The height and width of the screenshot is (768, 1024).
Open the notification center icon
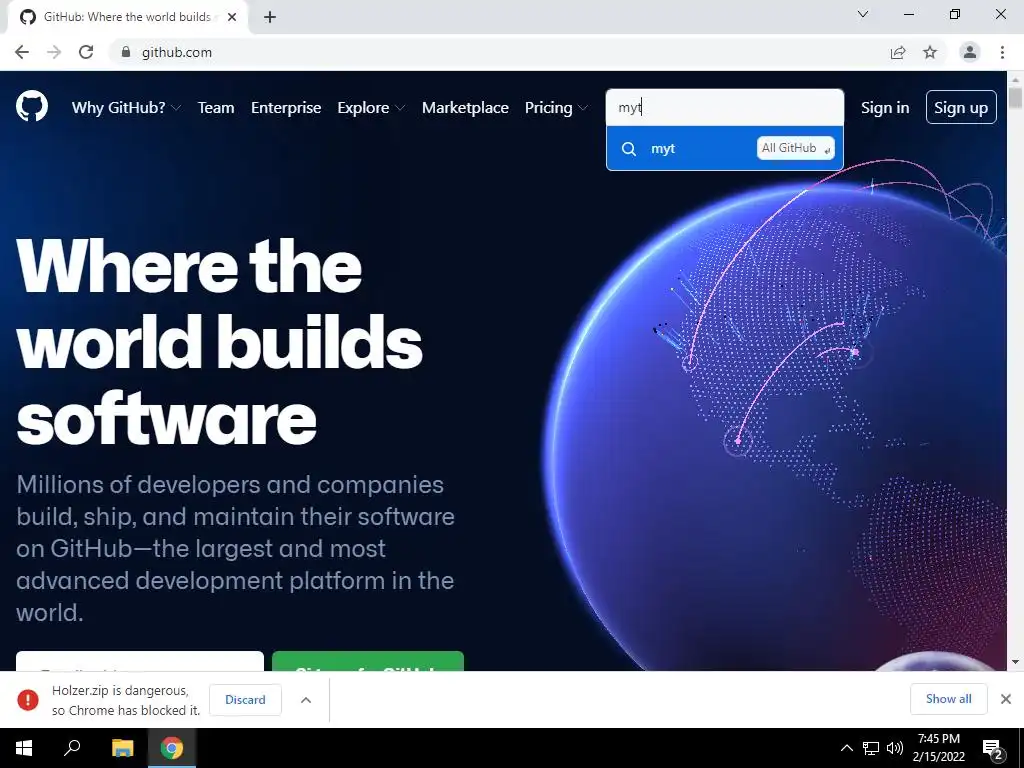[993, 748]
